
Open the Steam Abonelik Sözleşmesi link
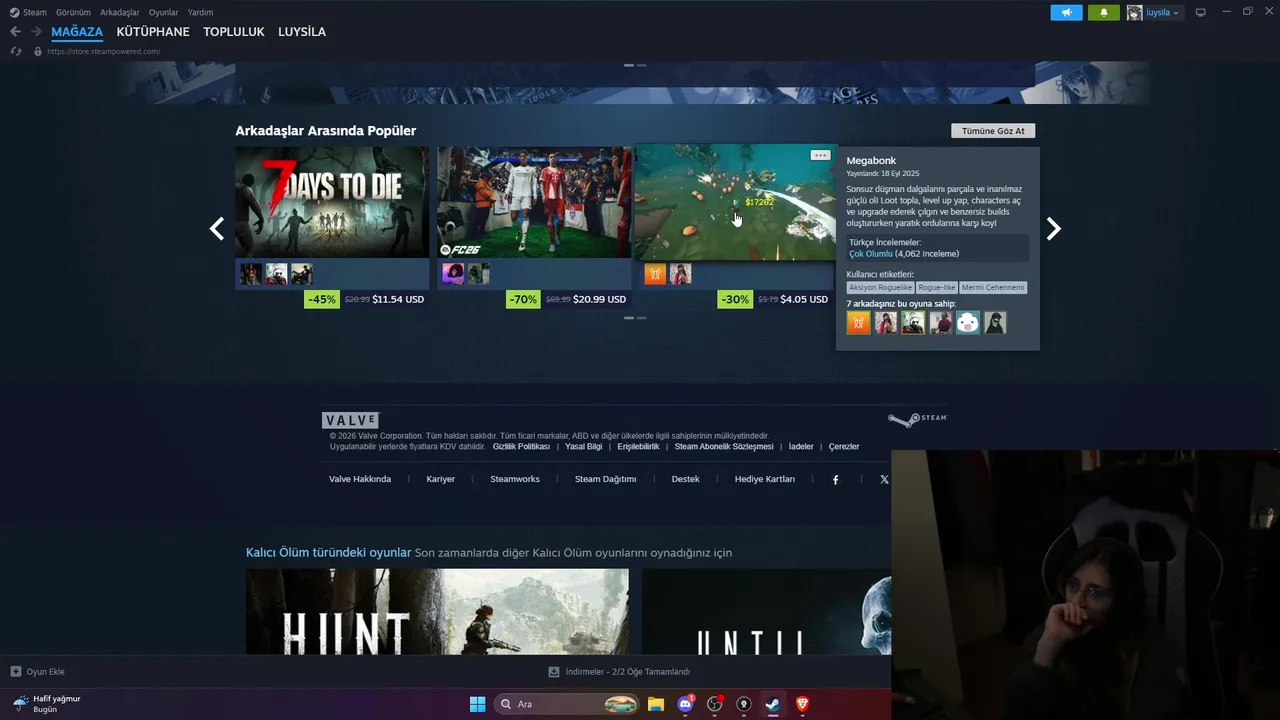[724, 447]
